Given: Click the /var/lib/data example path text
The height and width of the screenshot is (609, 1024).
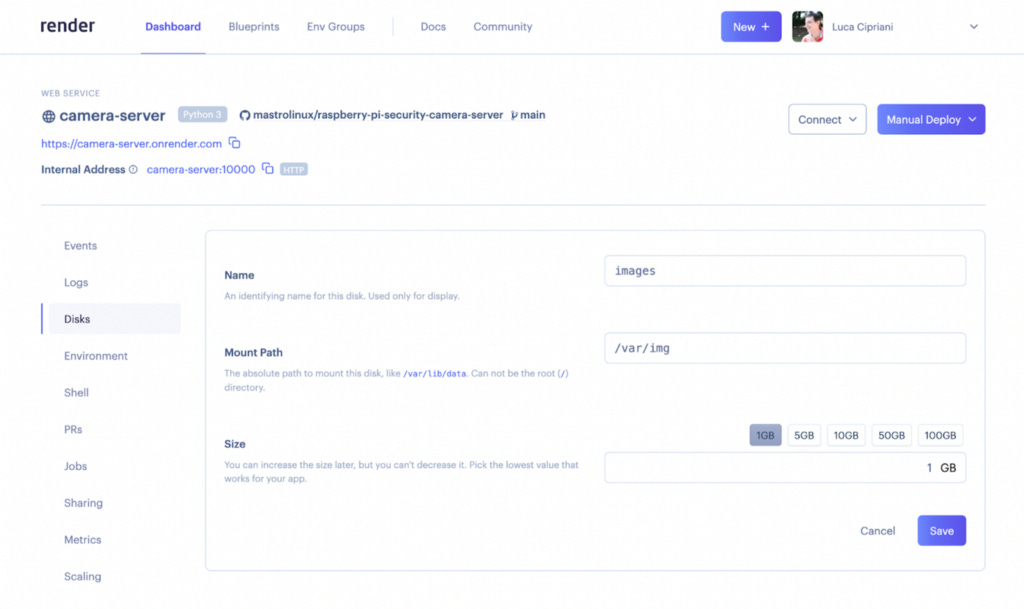Looking at the screenshot, I should click(434, 373).
